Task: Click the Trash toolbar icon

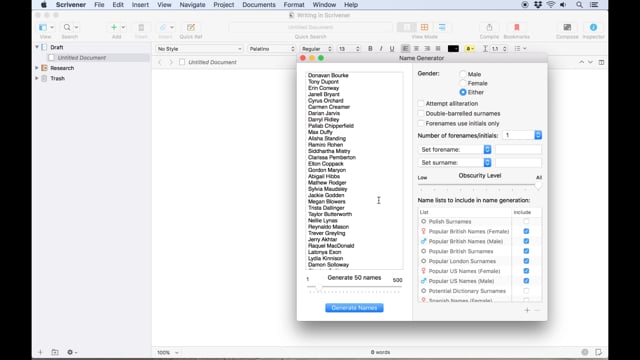Action: (141, 27)
